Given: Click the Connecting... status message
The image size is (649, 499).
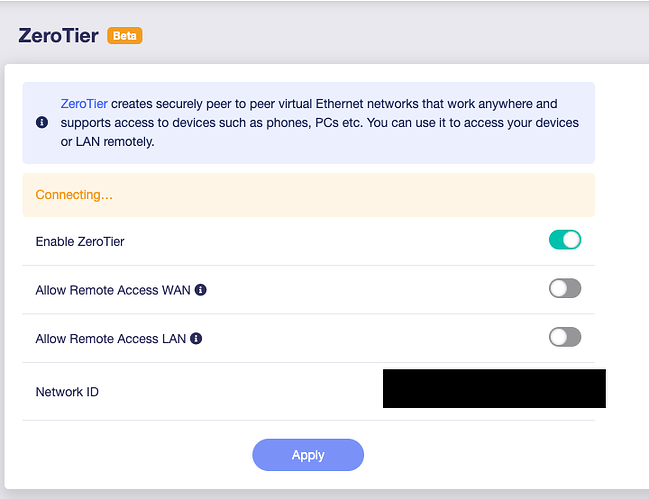Looking at the screenshot, I should coord(74,195).
